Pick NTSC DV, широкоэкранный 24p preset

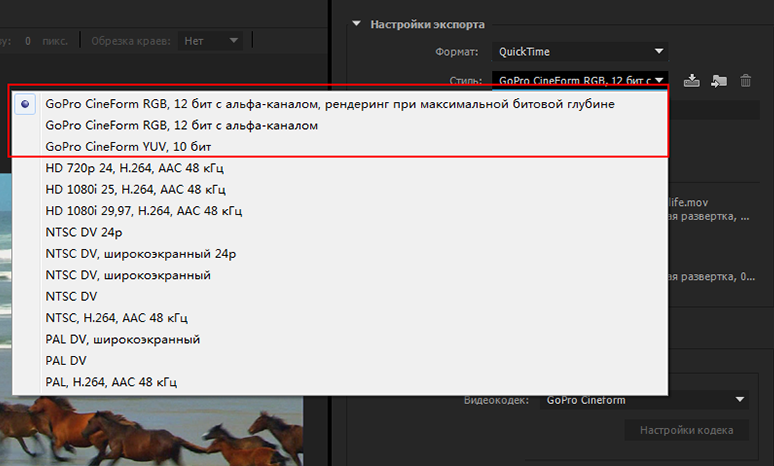(x=341, y=254)
